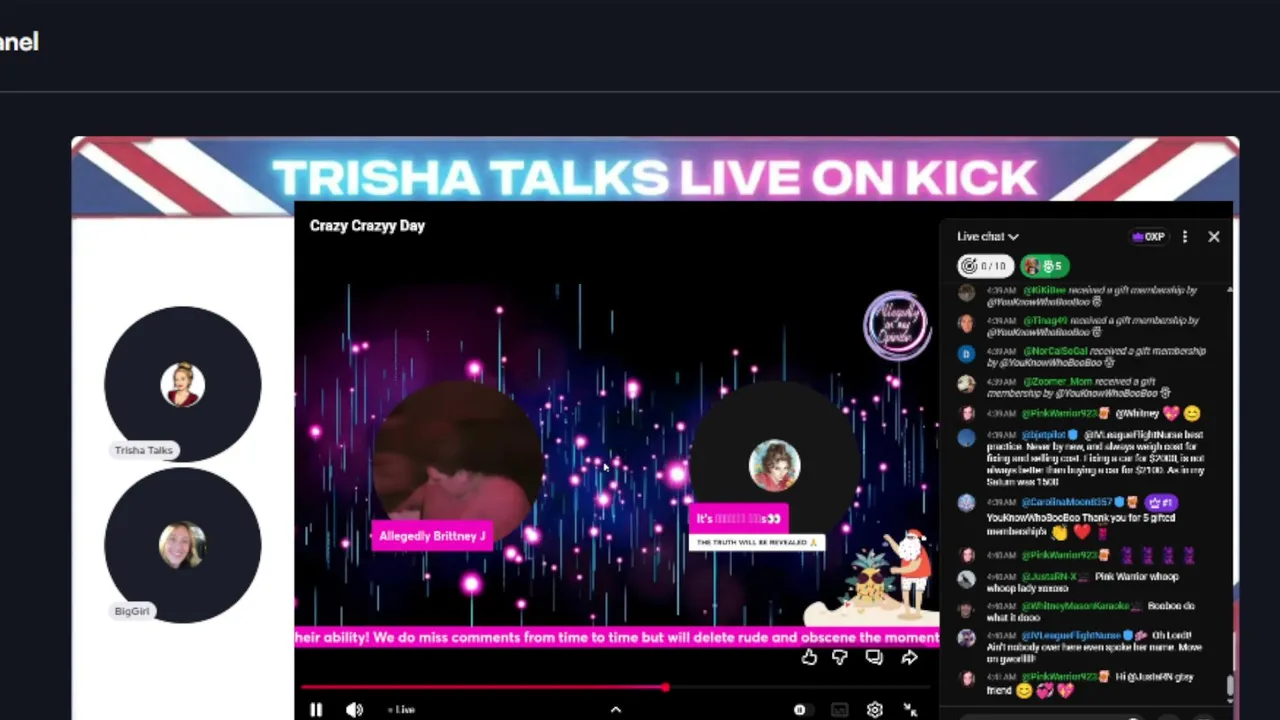Open live chat three-dot menu
The height and width of the screenshot is (720, 1280).
click(x=1185, y=237)
